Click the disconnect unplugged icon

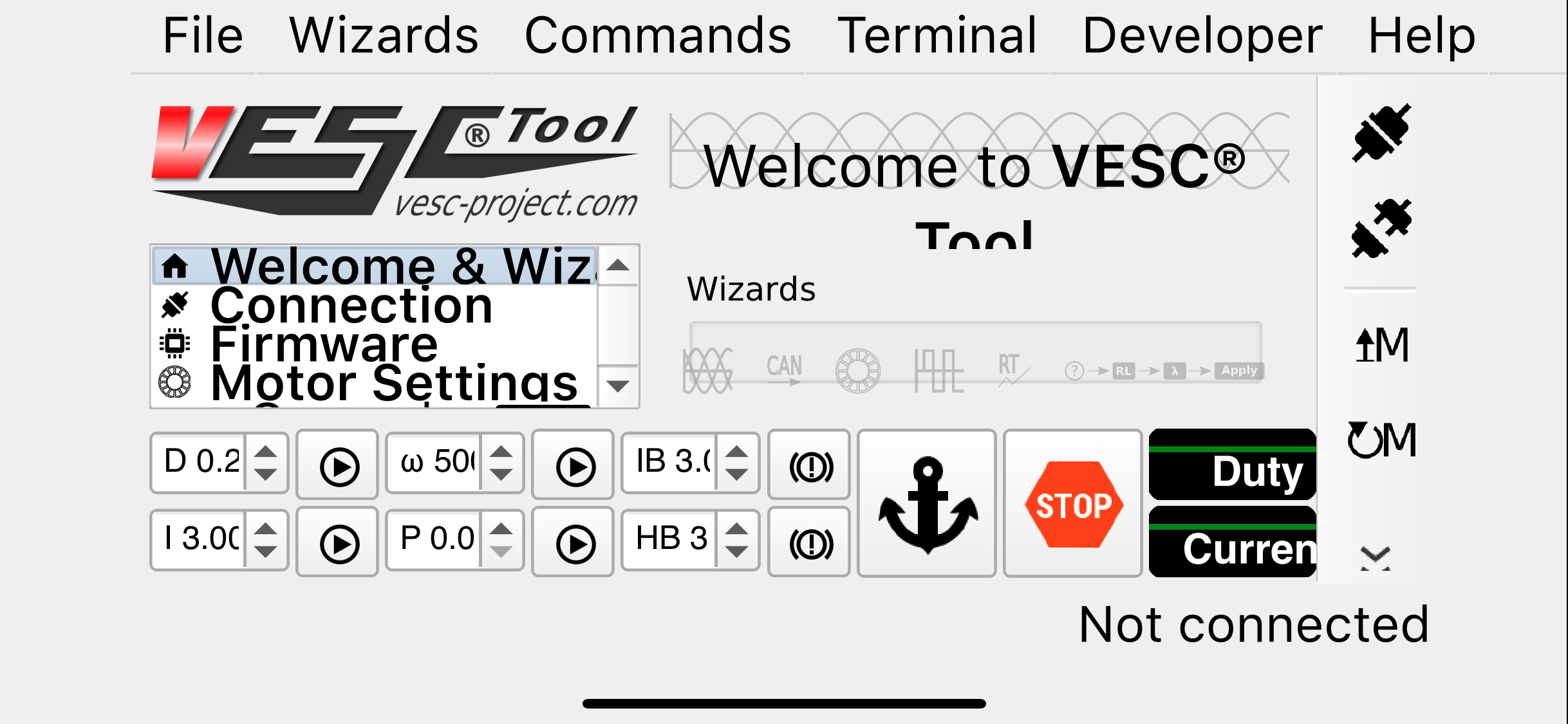(1381, 228)
